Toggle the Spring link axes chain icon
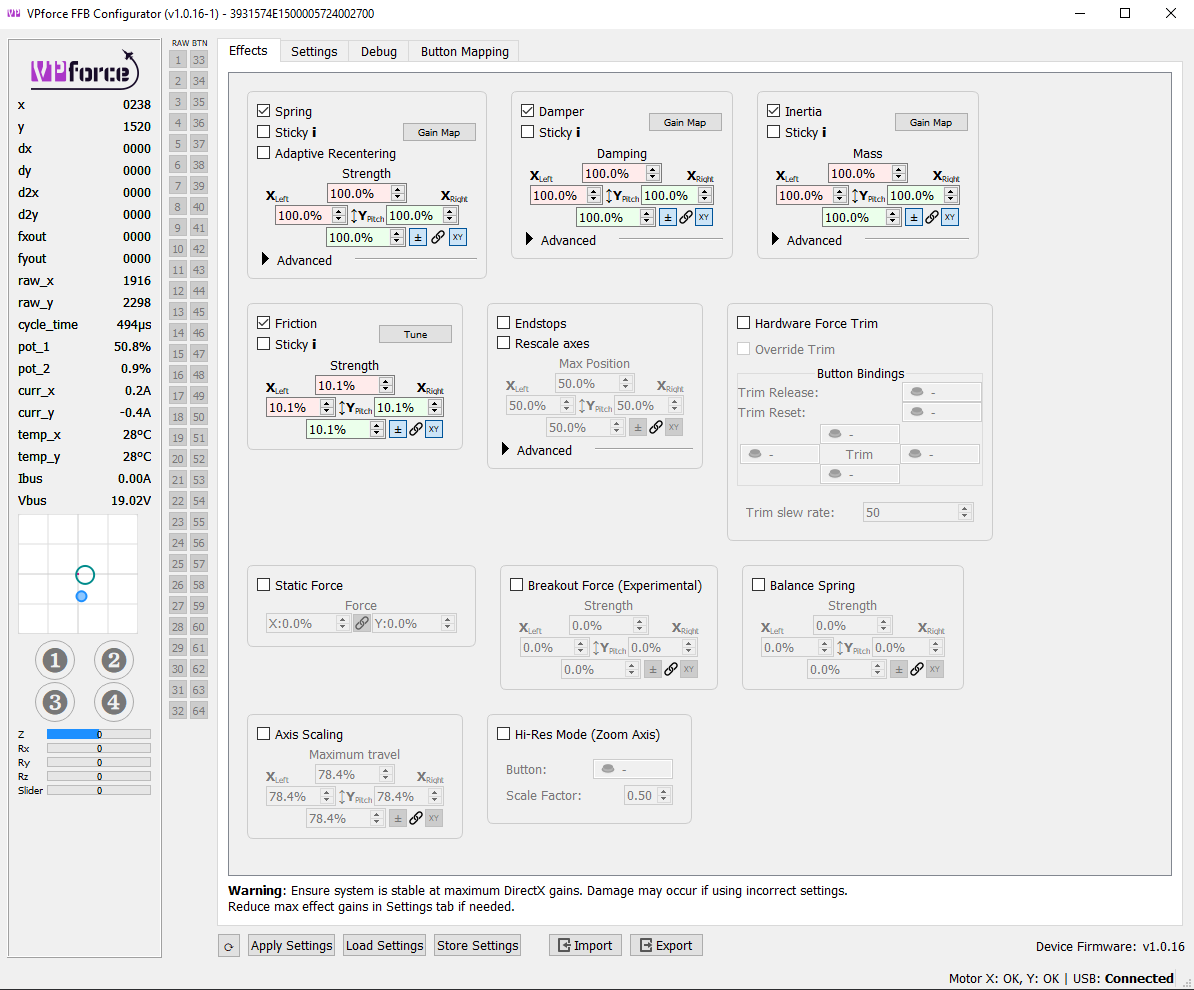 point(438,238)
